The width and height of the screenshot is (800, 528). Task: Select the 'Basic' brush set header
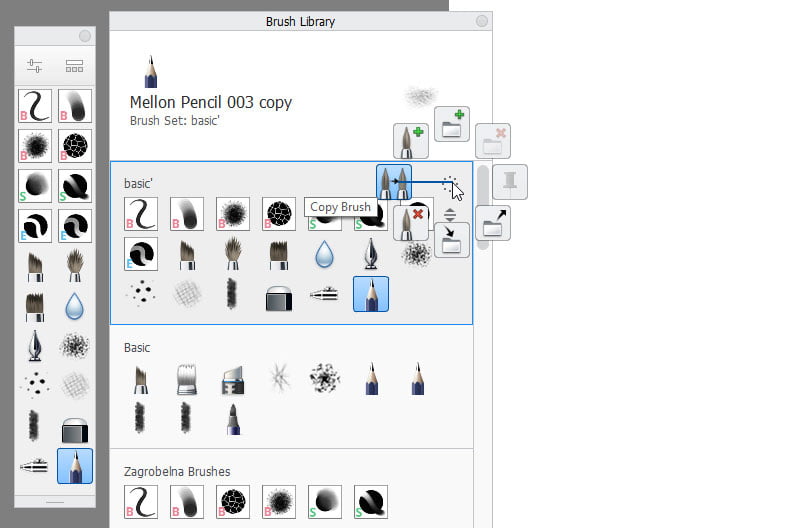click(137, 348)
